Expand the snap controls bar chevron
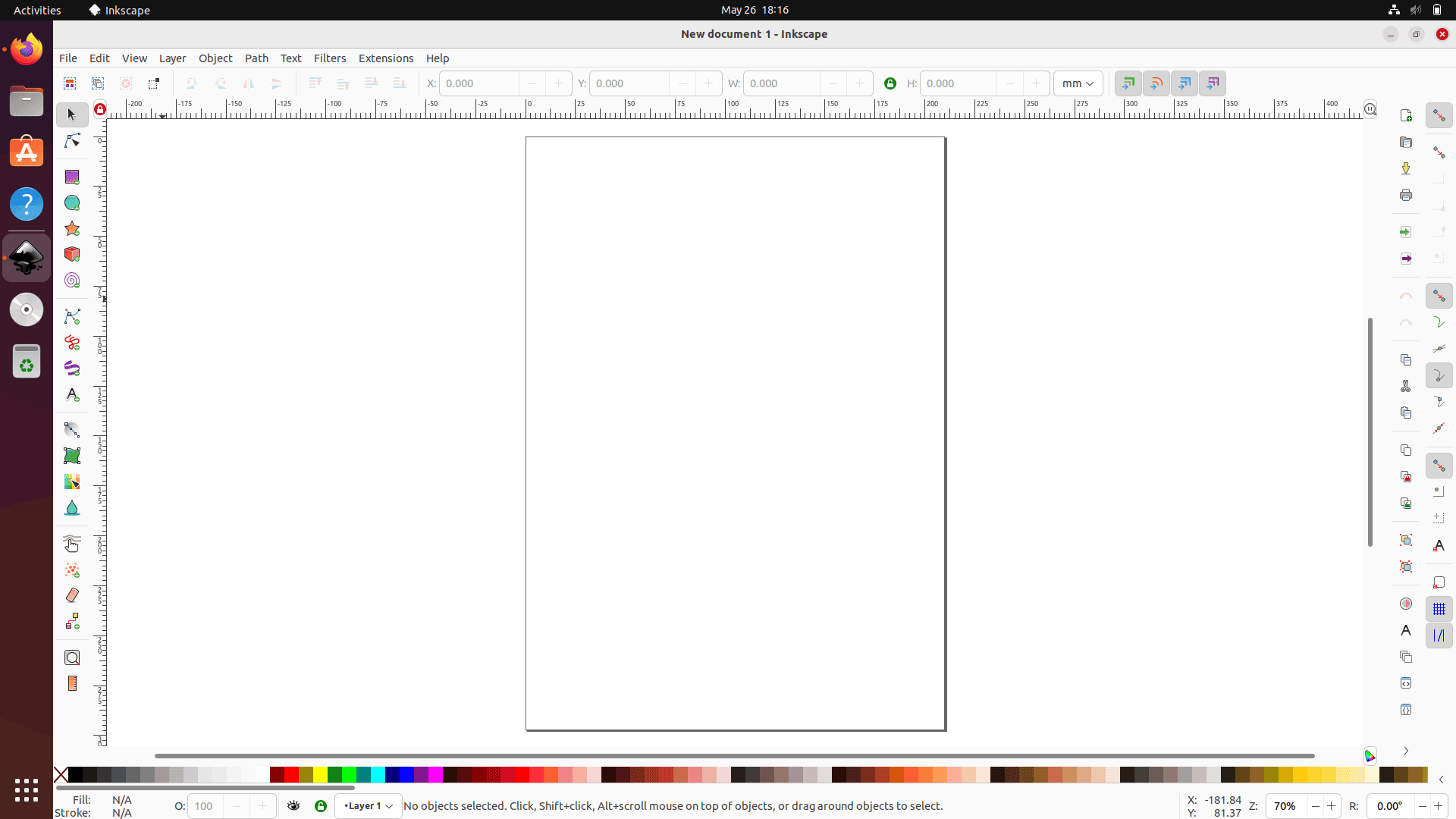Viewport: 1456px width, 819px height. [1406, 751]
